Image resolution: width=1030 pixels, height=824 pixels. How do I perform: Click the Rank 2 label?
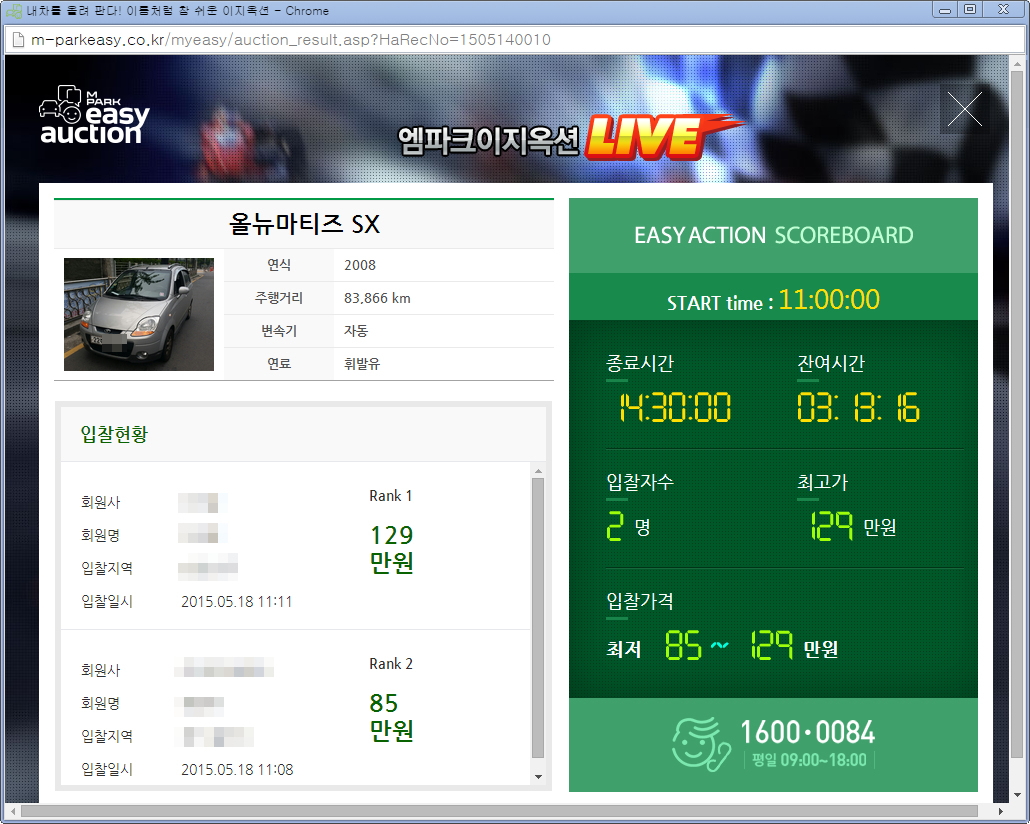point(391,664)
